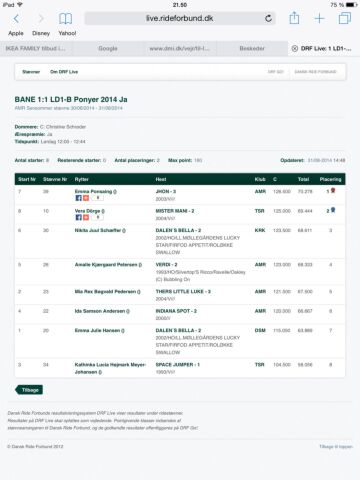Image resolution: width=360 pixels, height=480 pixels.
Task: Click the Placering column header
Action: pos(330,179)
